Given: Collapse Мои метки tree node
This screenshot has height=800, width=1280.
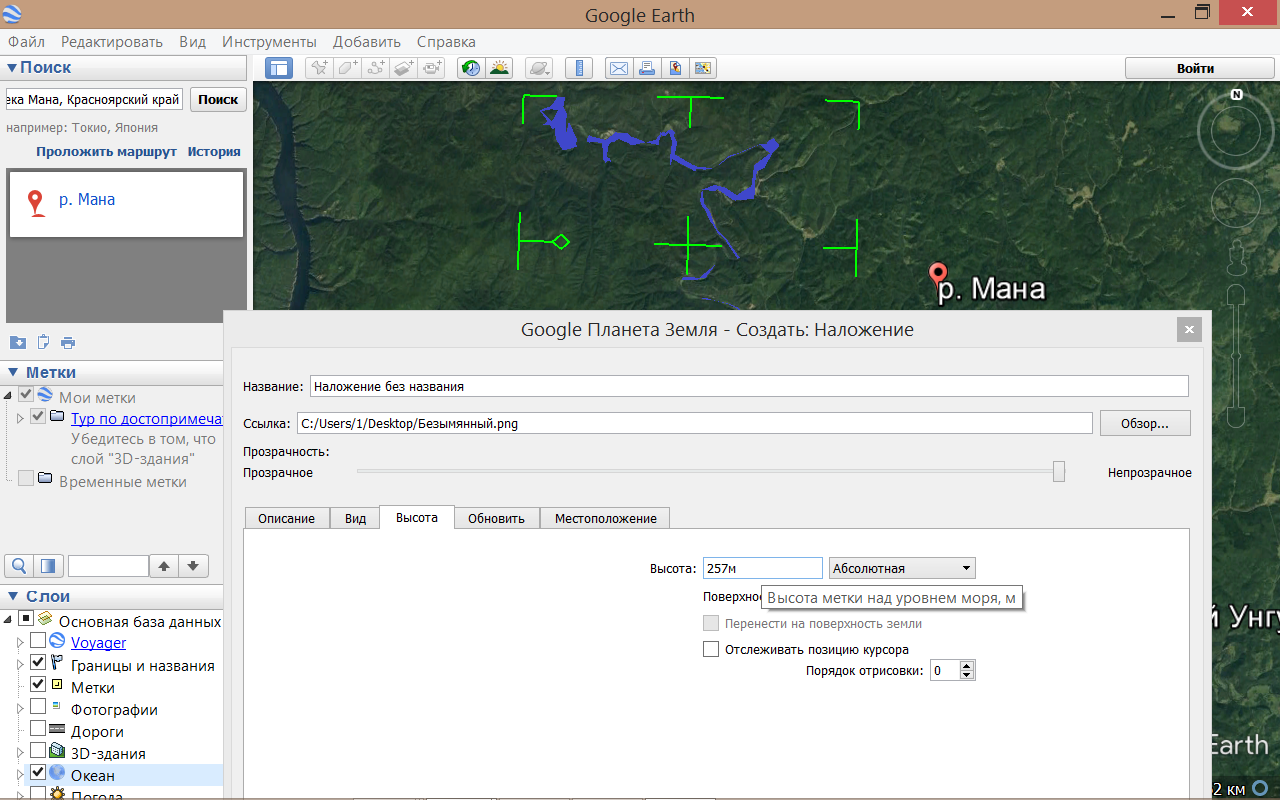Looking at the screenshot, I should 9,396.
